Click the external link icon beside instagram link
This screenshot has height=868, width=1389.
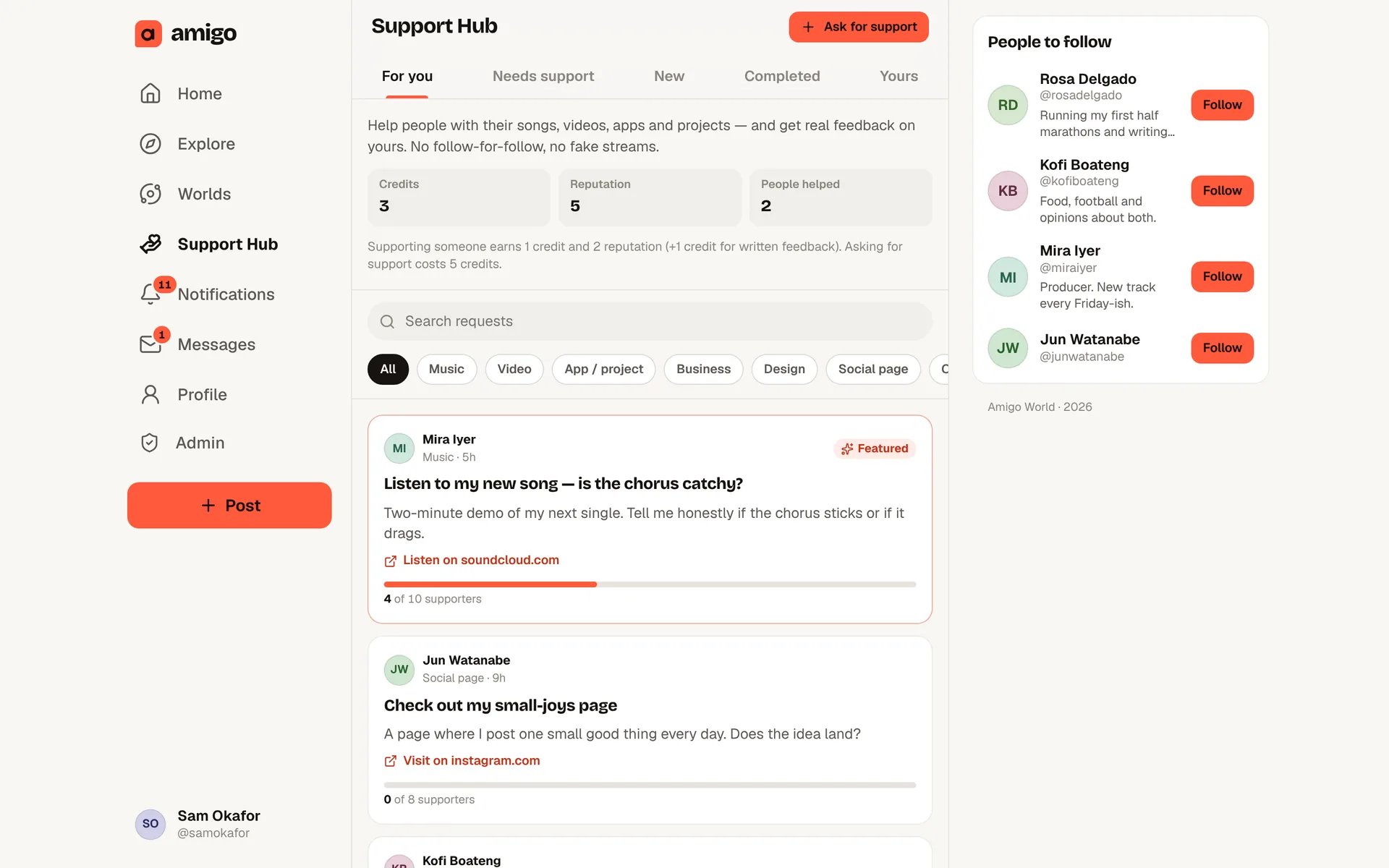391,761
